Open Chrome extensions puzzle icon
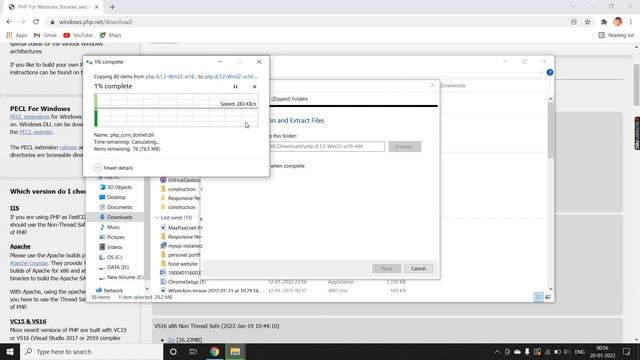The image size is (640, 360). click(604, 22)
